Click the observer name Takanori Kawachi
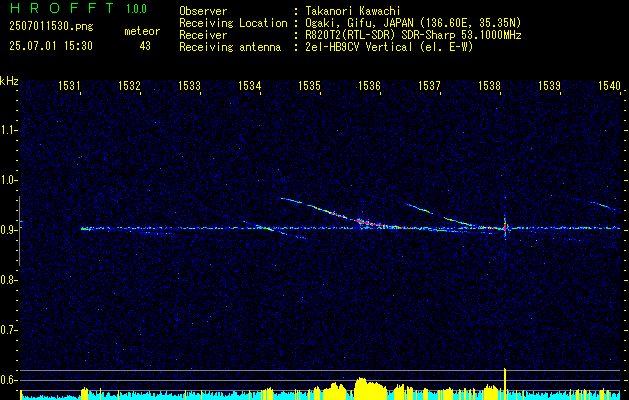 click(353, 11)
